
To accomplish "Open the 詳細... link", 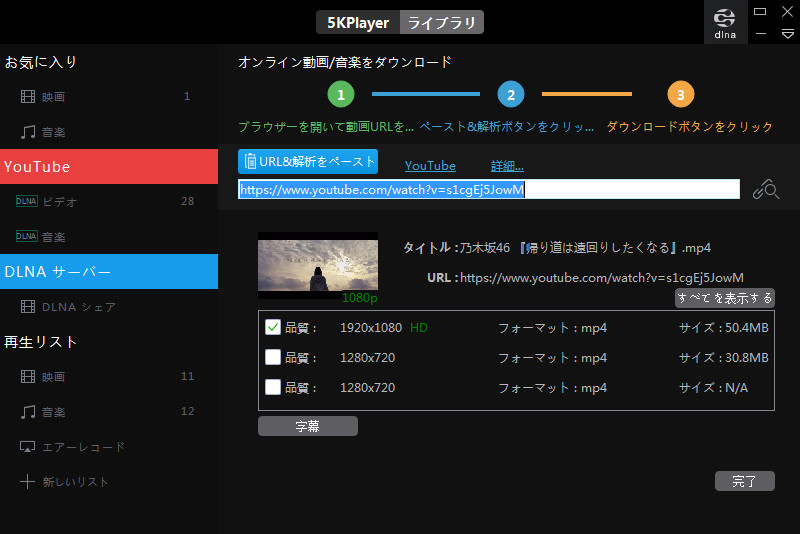I will click(x=507, y=166).
